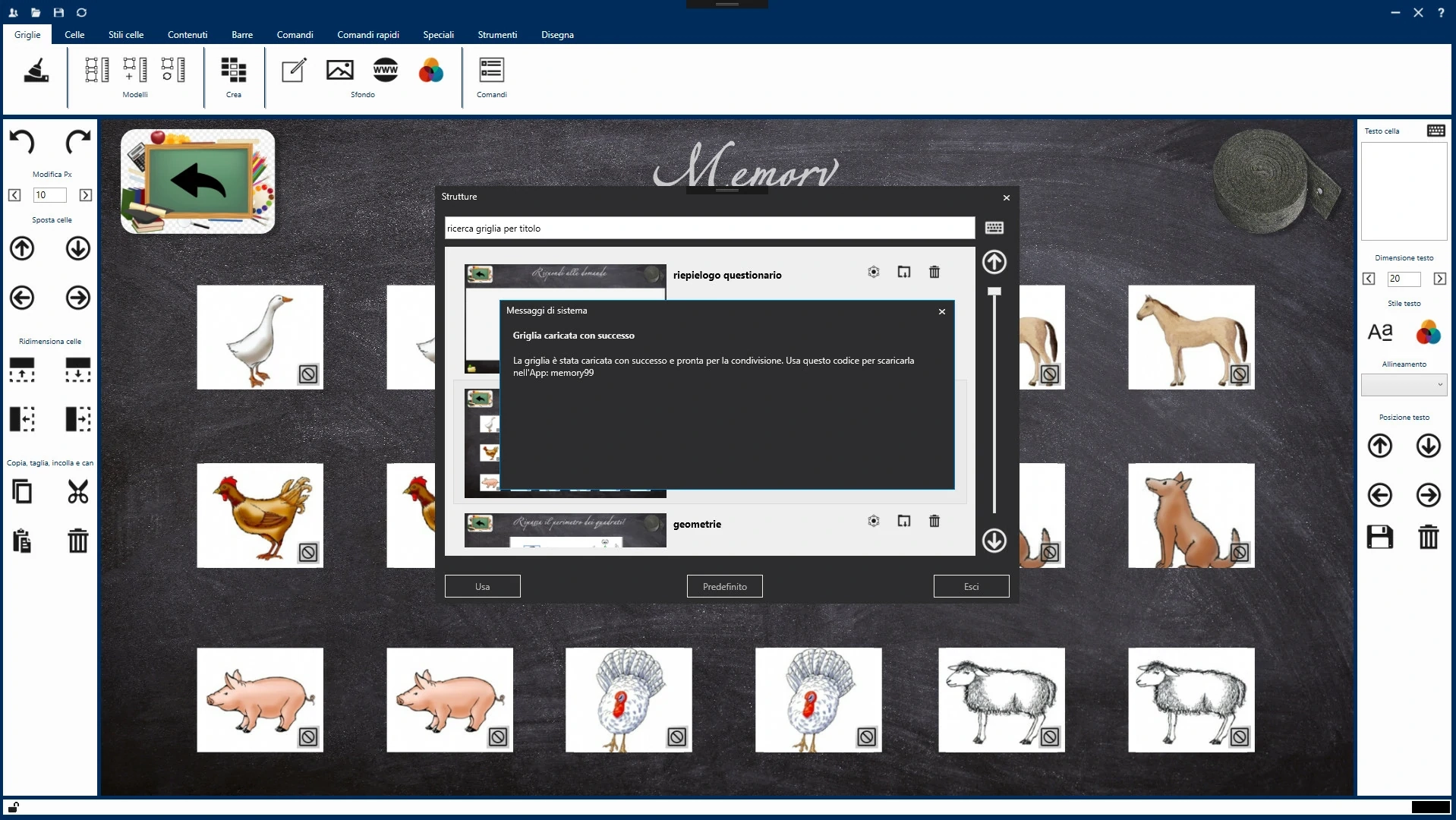Switch to the Contenuti tab

[x=187, y=35]
